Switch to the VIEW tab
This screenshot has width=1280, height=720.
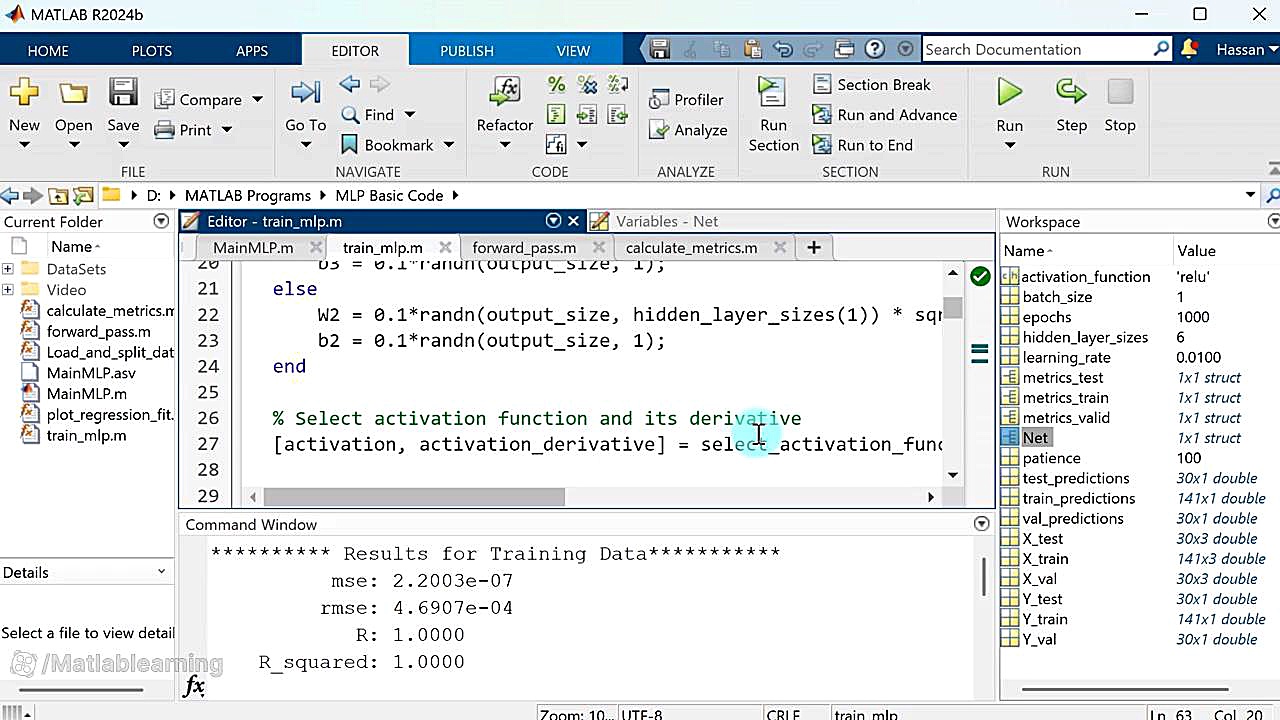pyautogui.click(x=573, y=51)
